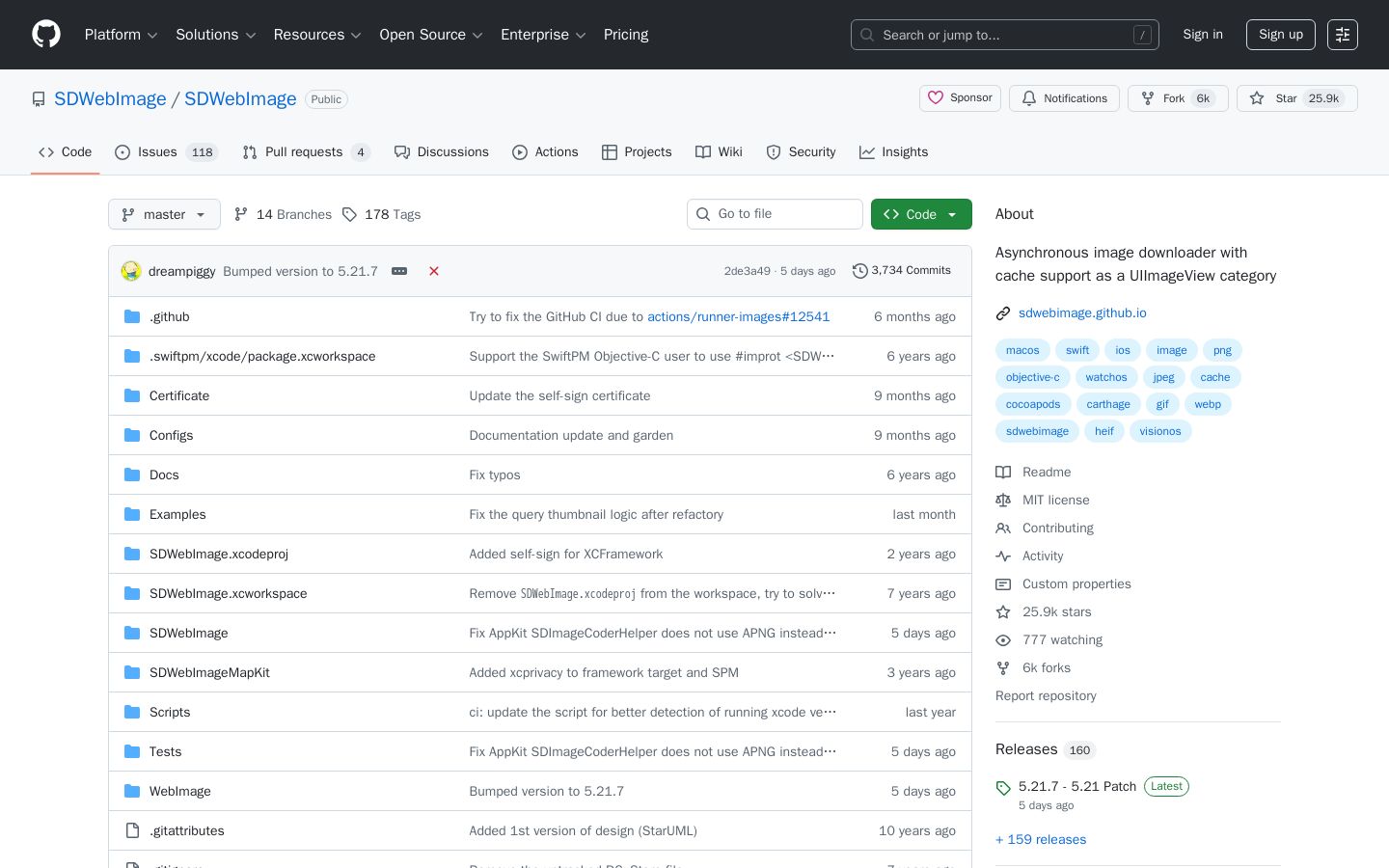Open the Insights tab
Image resolution: width=1389 pixels, height=868 pixels.
pyautogui.click(x=893, y=152)
